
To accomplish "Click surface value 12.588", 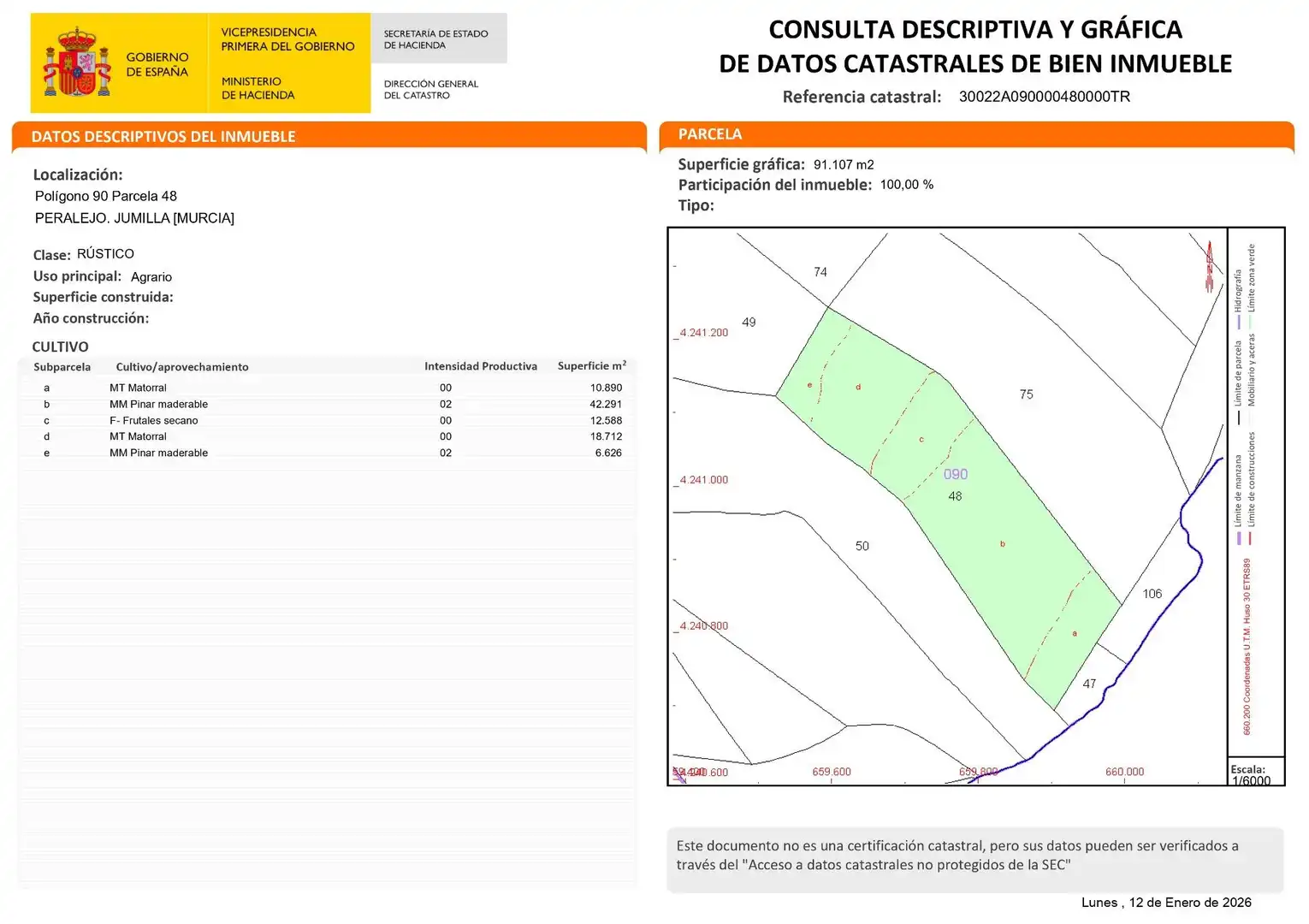I will [x=606, y=420].
